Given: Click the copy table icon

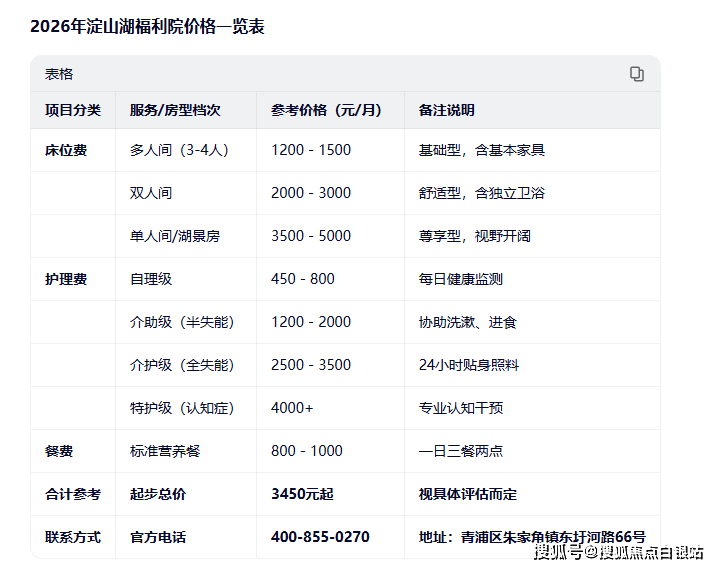Looking at the screenshot, I should coord(636,74).
